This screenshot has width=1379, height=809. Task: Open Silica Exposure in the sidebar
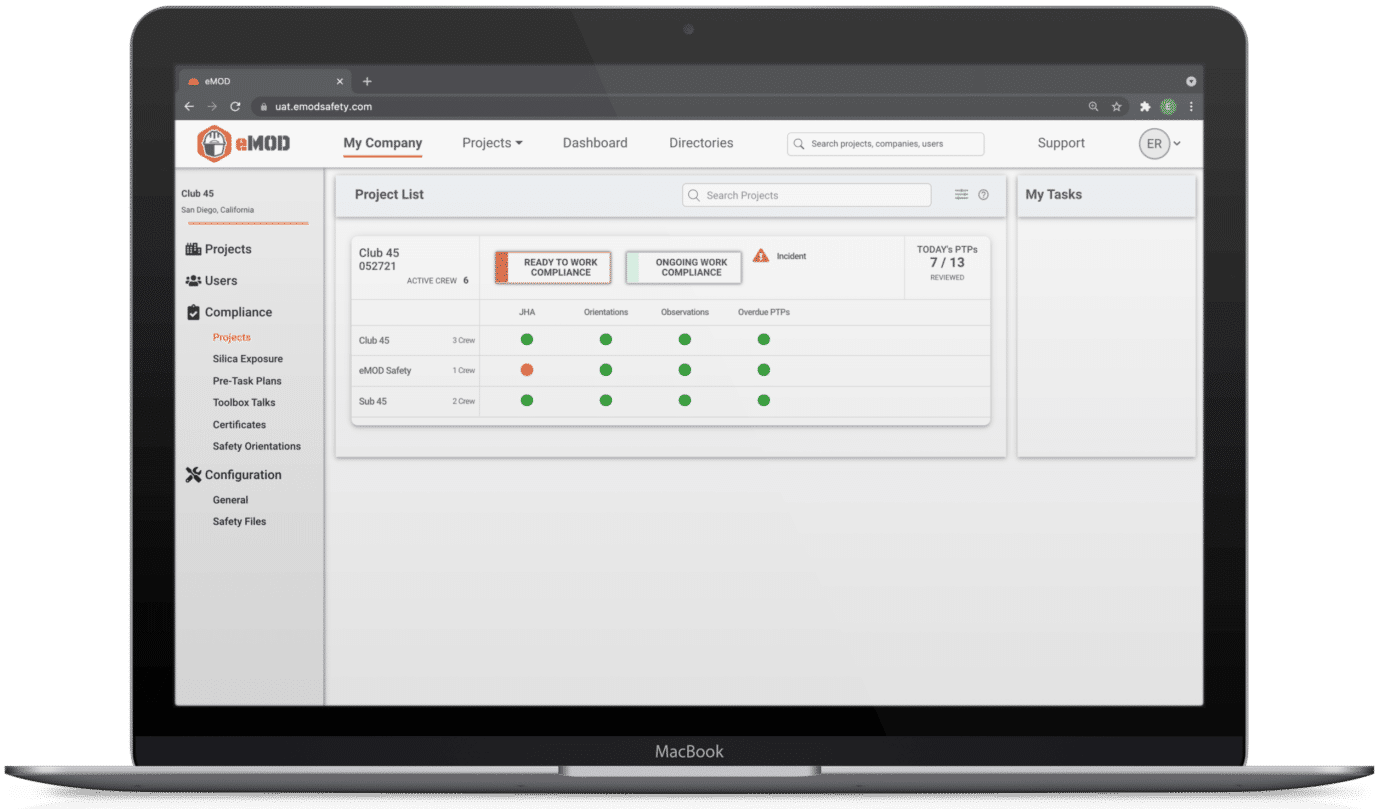247,359
